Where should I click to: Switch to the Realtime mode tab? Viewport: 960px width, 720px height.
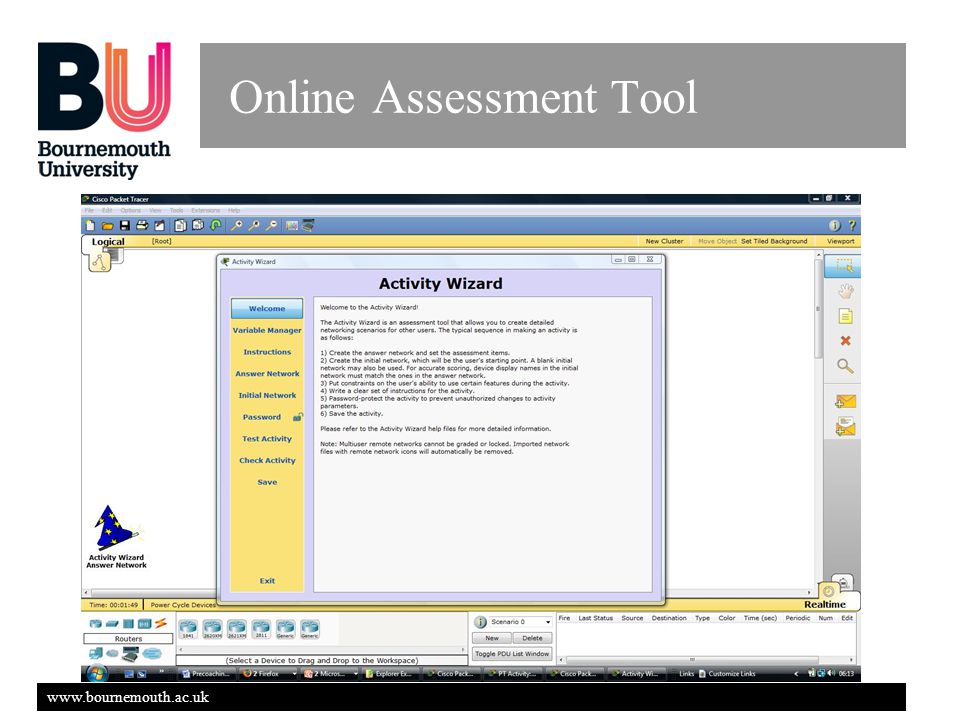click(x=825, y=604)
